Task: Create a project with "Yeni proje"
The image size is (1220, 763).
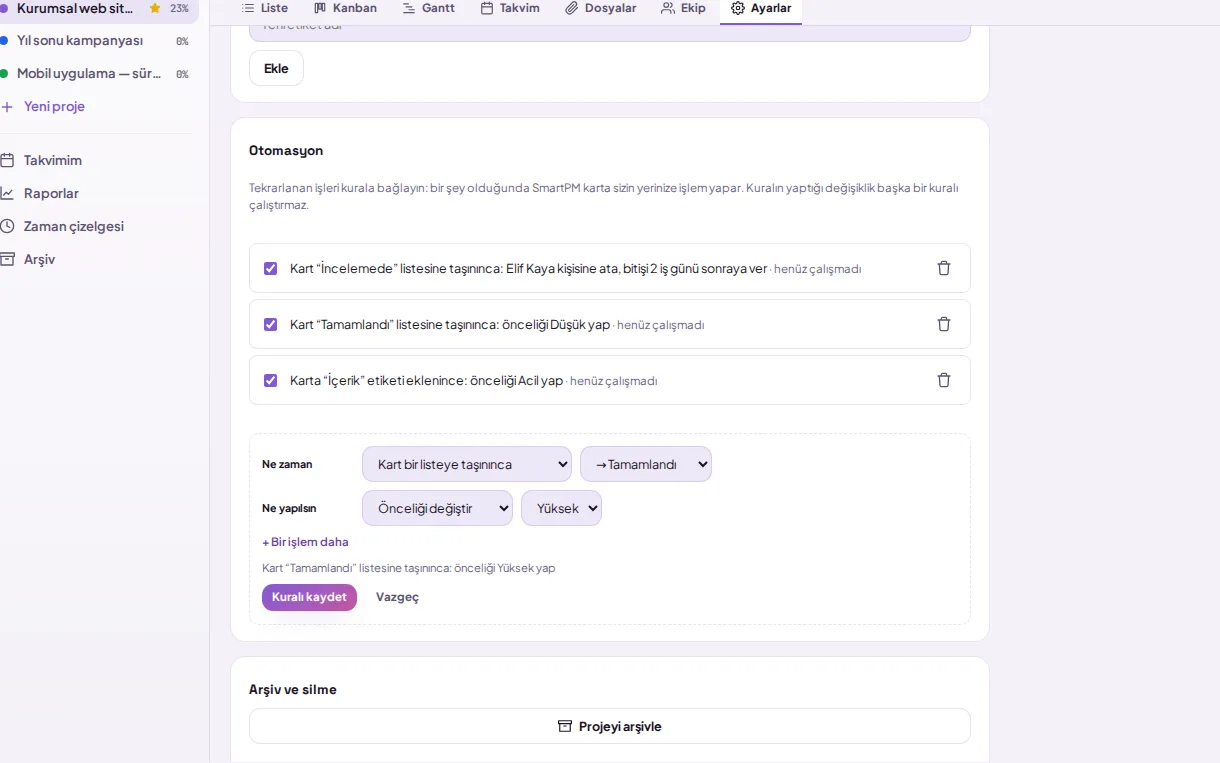Action: point(44,106)
